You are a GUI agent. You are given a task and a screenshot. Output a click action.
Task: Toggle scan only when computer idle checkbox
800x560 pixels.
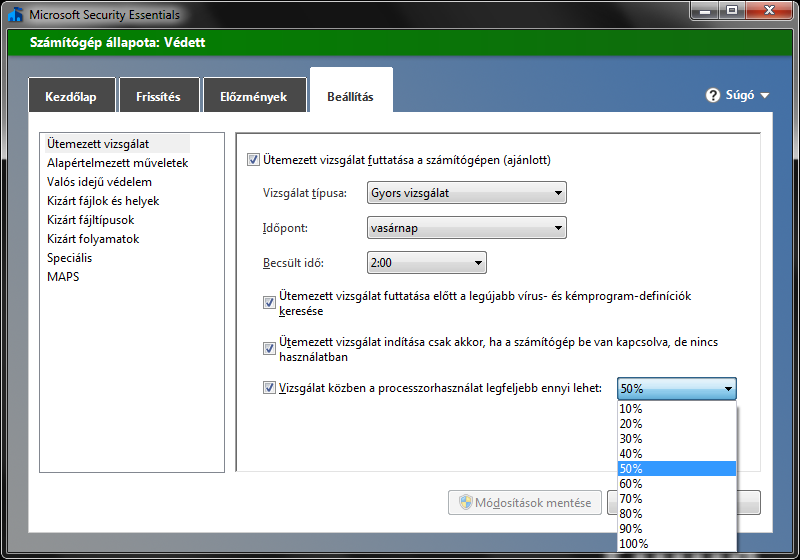[x=269, y=348]
